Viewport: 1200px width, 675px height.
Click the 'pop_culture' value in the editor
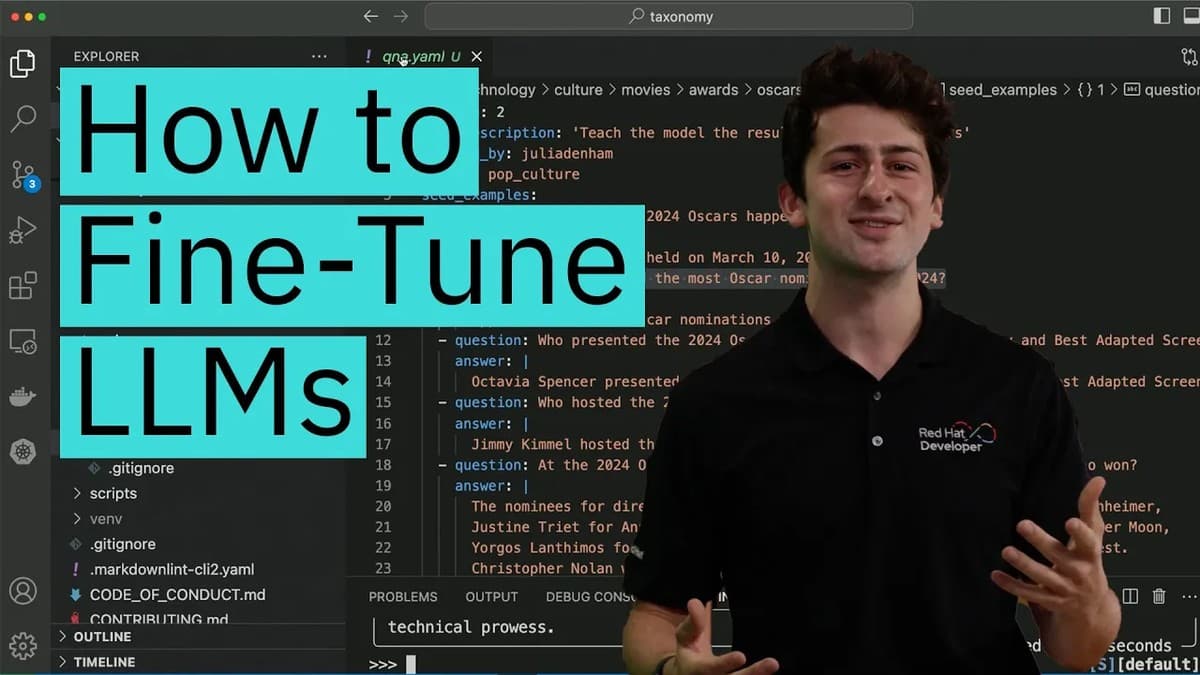(x=534, y=174)
